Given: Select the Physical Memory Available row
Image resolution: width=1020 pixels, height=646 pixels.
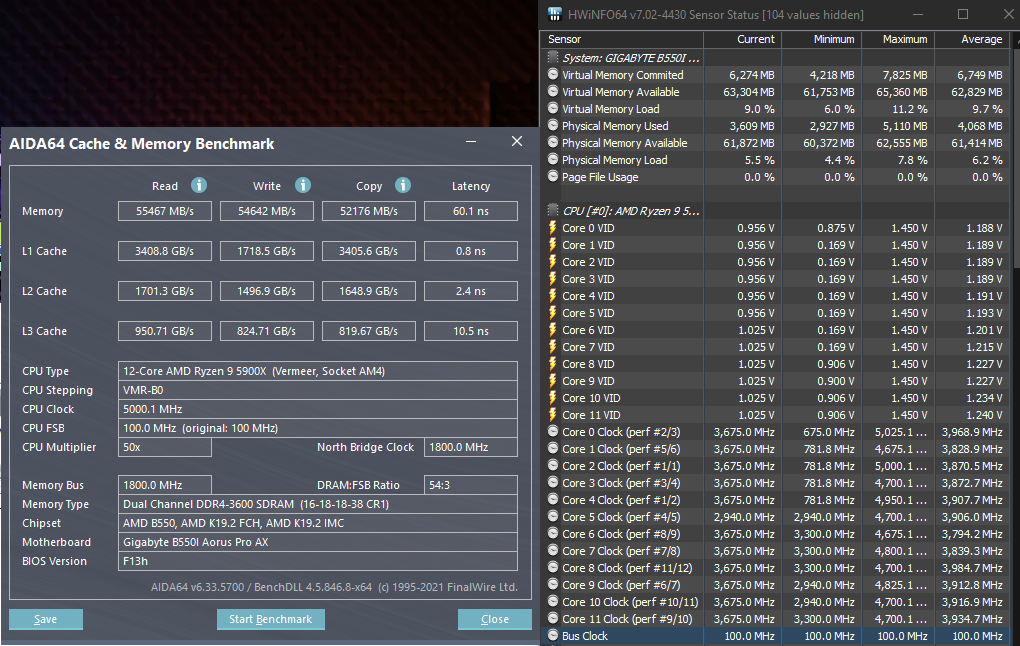Looking at the screenshot, I should 775,143.
